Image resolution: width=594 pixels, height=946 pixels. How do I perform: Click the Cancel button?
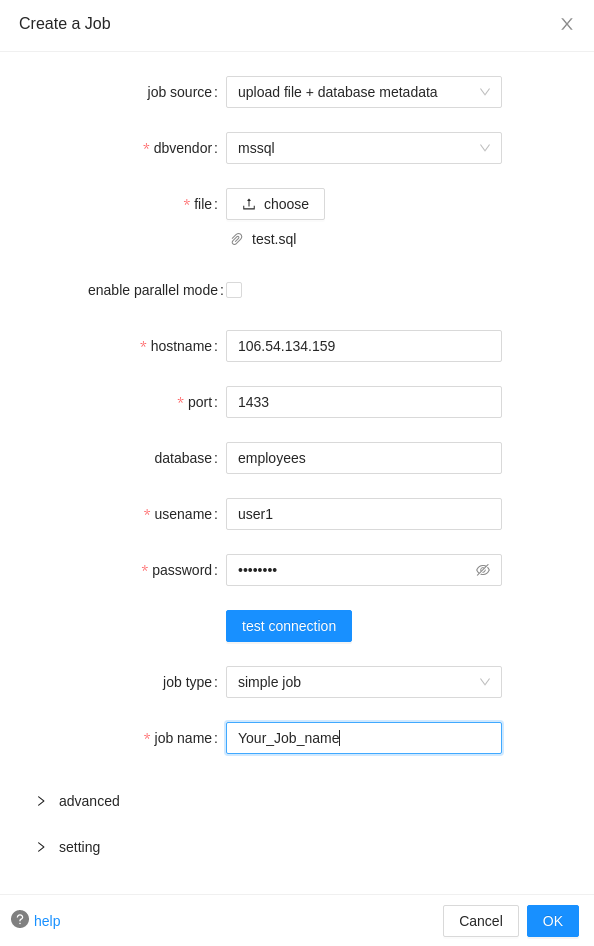pos(481,921)
